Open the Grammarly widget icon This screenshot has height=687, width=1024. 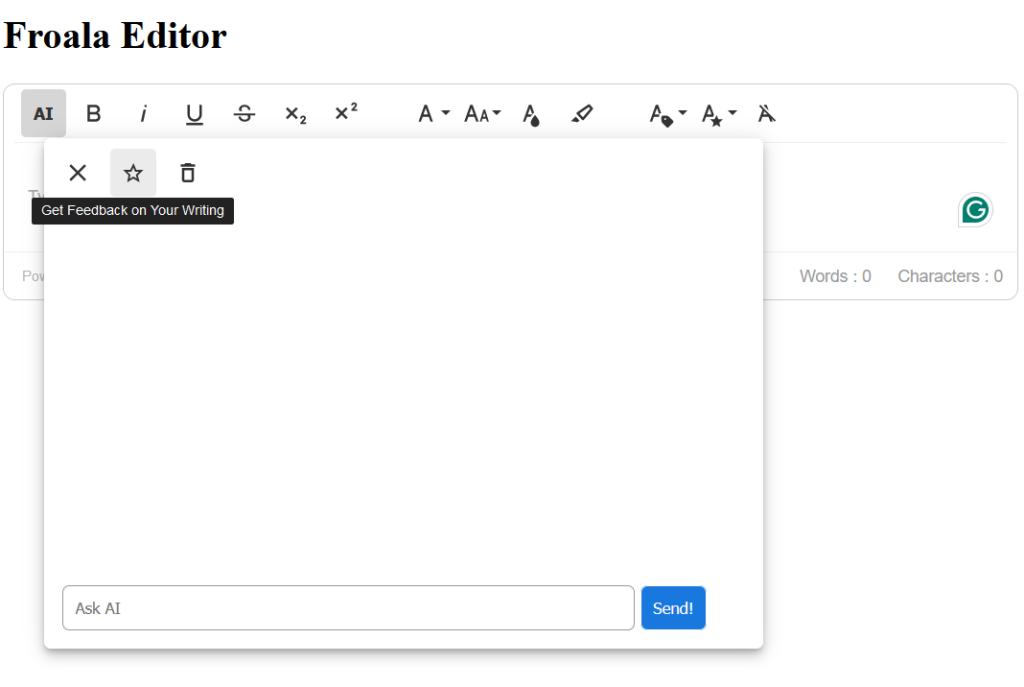click(975, 210)
